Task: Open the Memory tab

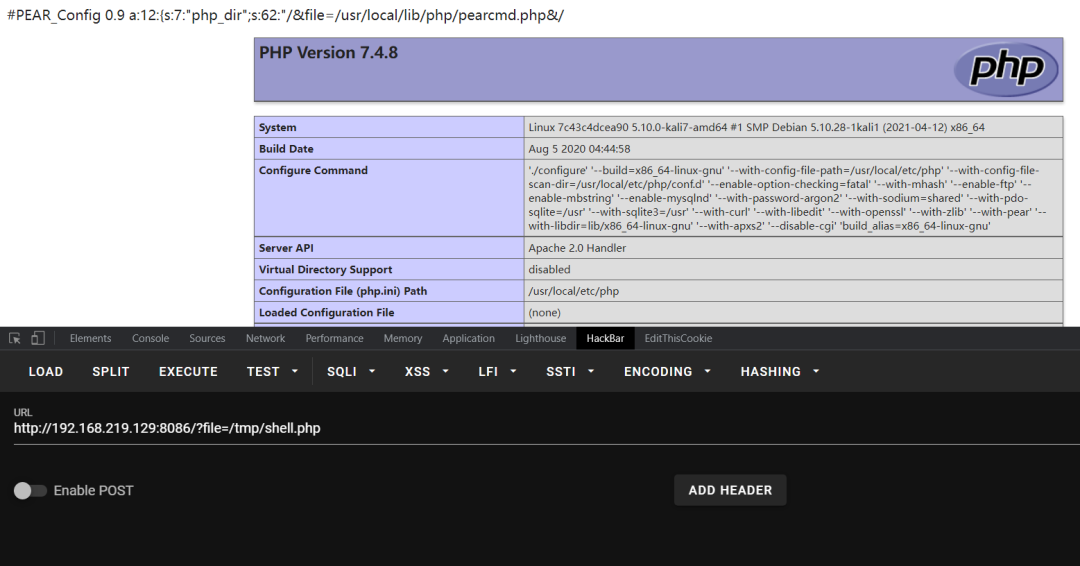Action: click(403, 338)
